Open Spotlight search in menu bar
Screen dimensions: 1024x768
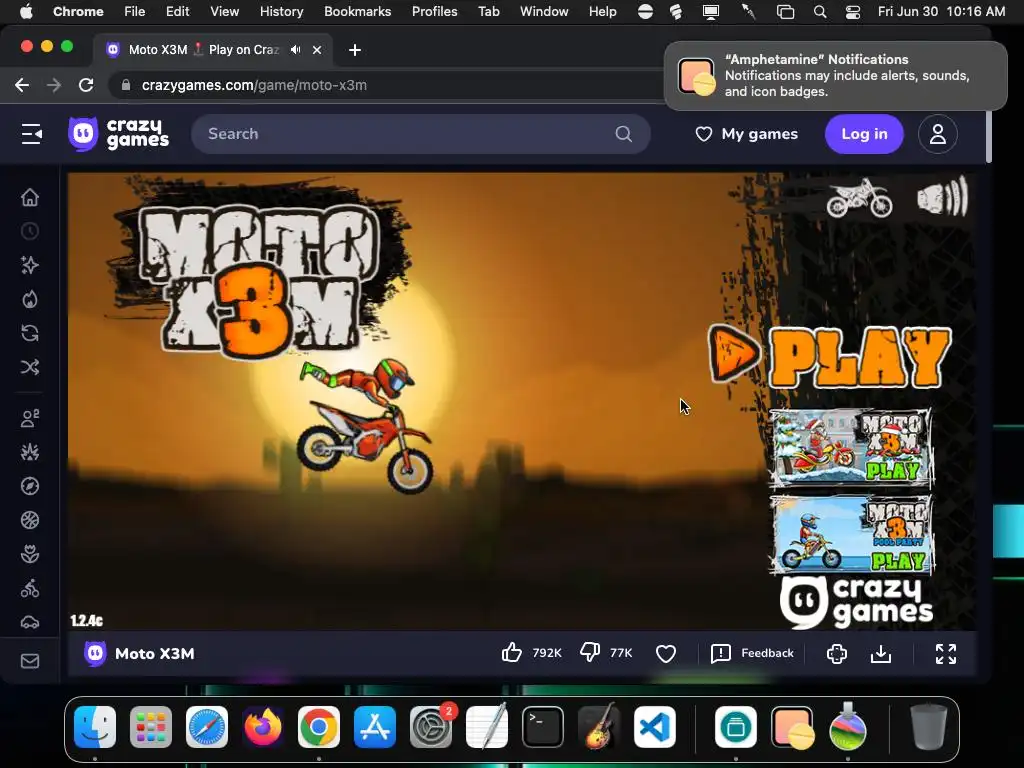coord(820,12)
